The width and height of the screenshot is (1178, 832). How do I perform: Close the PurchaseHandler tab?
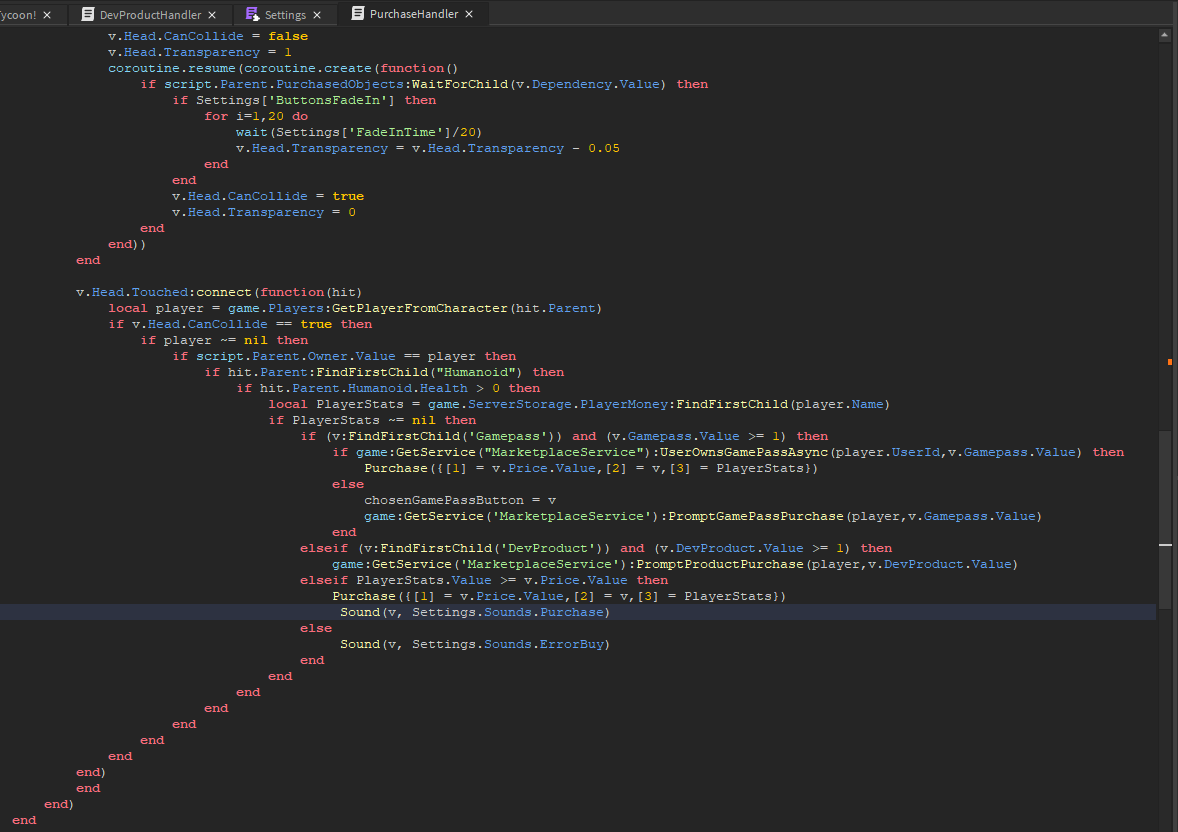coord(470,14)
